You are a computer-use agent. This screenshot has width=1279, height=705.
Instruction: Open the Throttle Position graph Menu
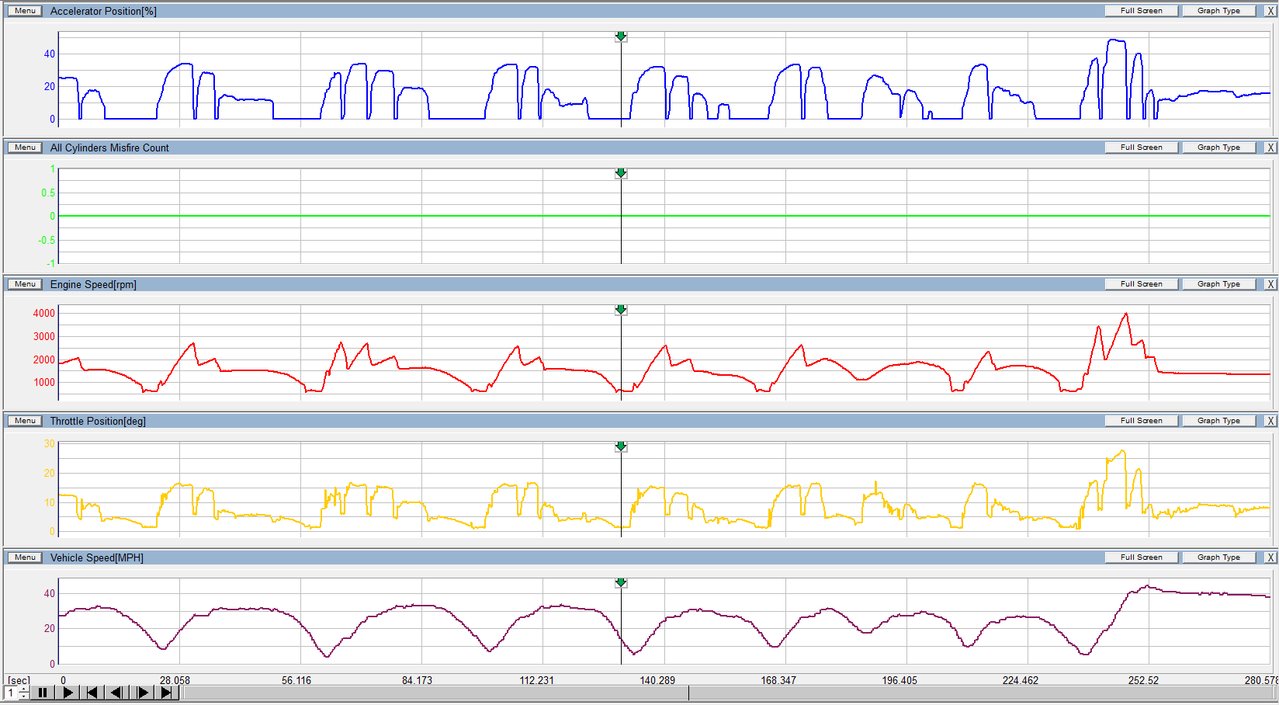pyautogui.click(x=25, y=421)
